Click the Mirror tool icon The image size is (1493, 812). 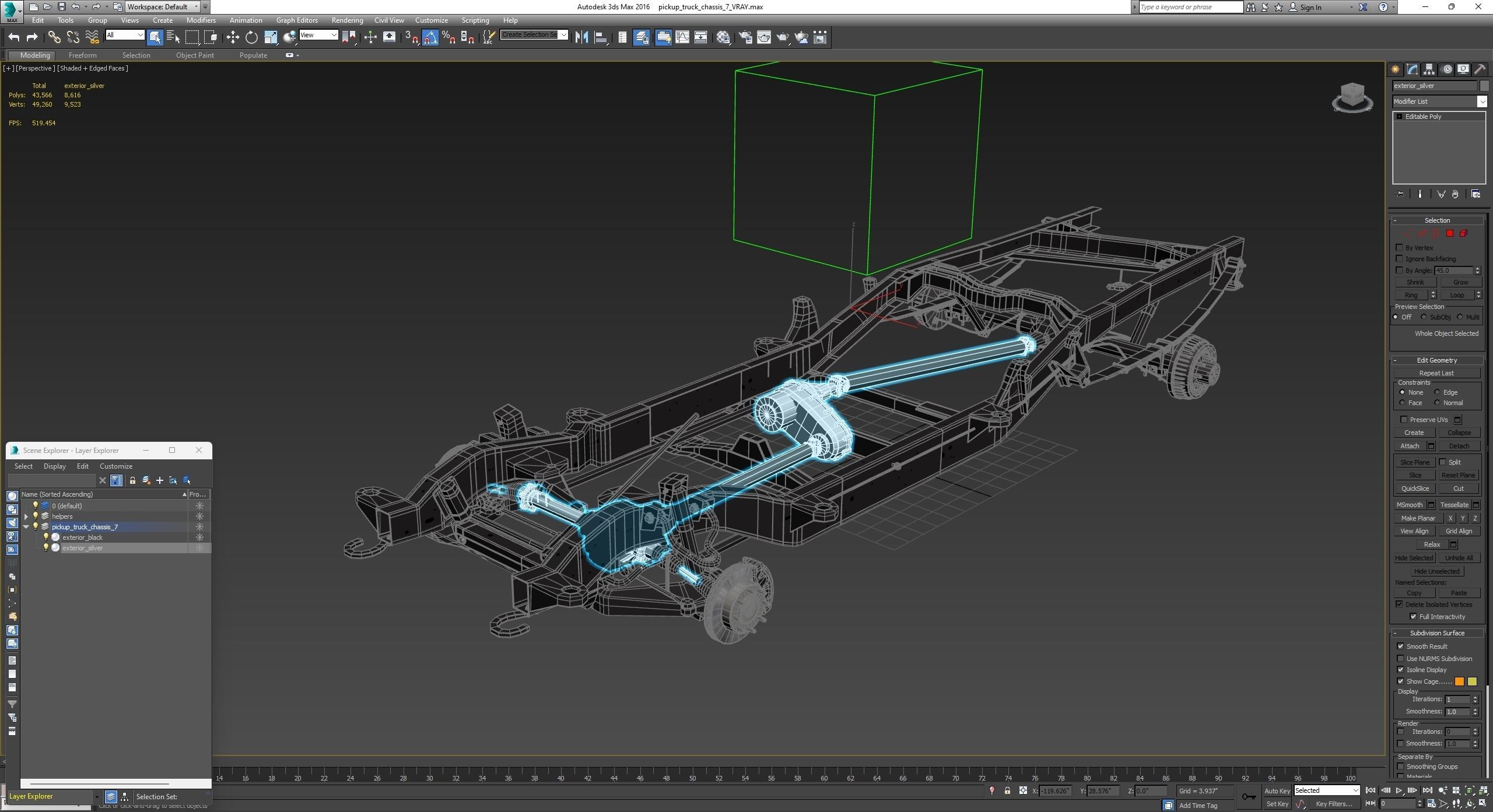pyautogui.click(x=581, y=38)
